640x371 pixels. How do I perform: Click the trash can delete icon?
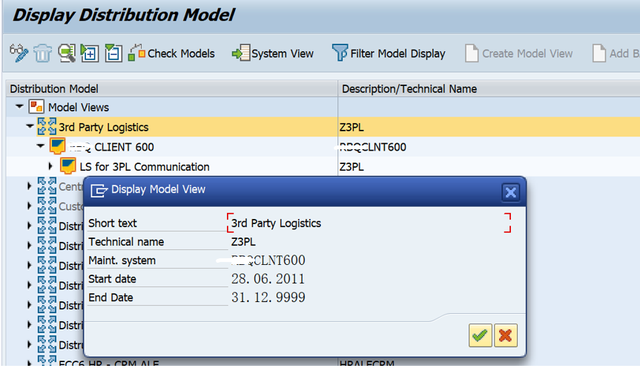tap(42, 53)
